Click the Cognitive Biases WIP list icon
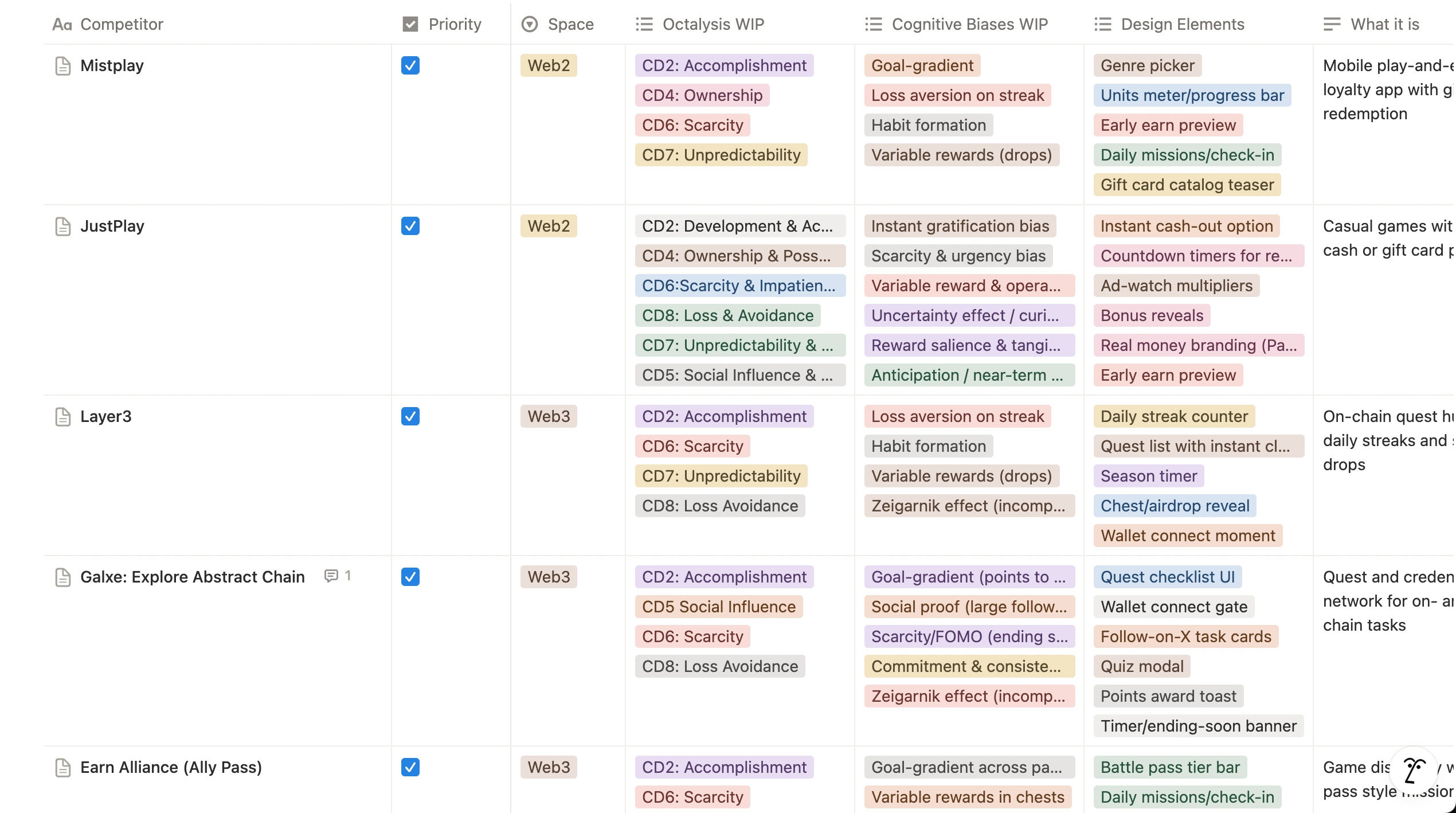Viewport: 1456px width, 813px height. [874, 24]
